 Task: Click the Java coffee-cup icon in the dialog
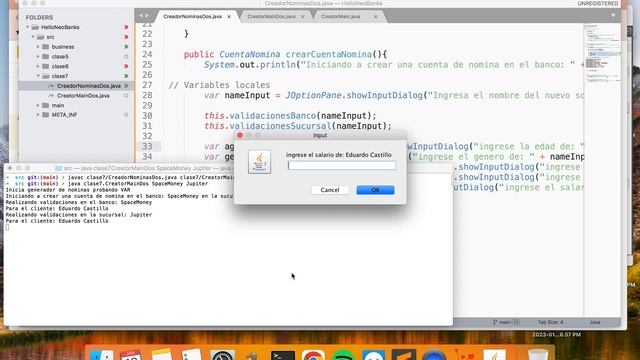click(x=259, y=162)
